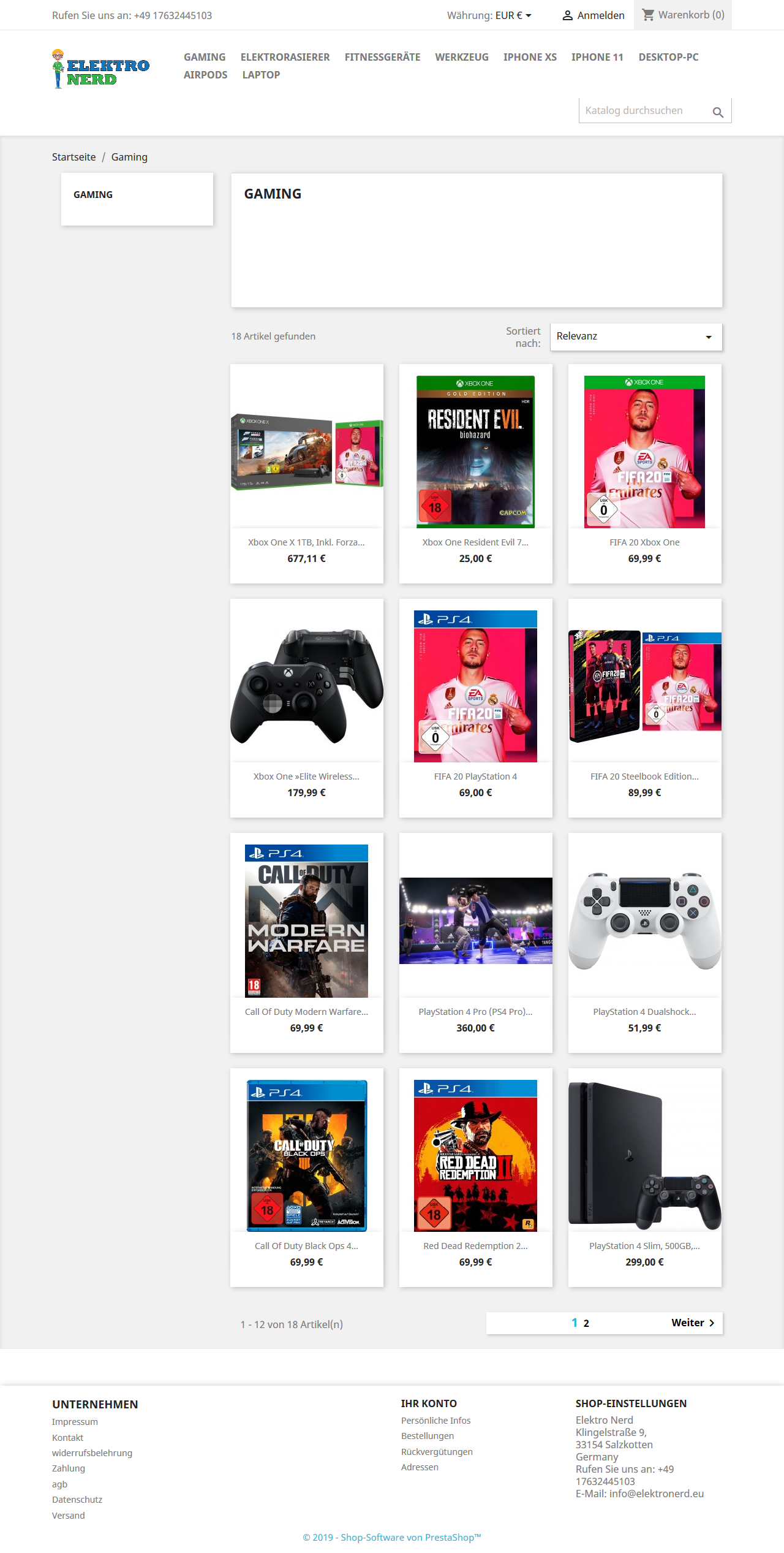784x1553 pixels.
Task: Go to page 2 of results
Action: [x=586, y=1323]
